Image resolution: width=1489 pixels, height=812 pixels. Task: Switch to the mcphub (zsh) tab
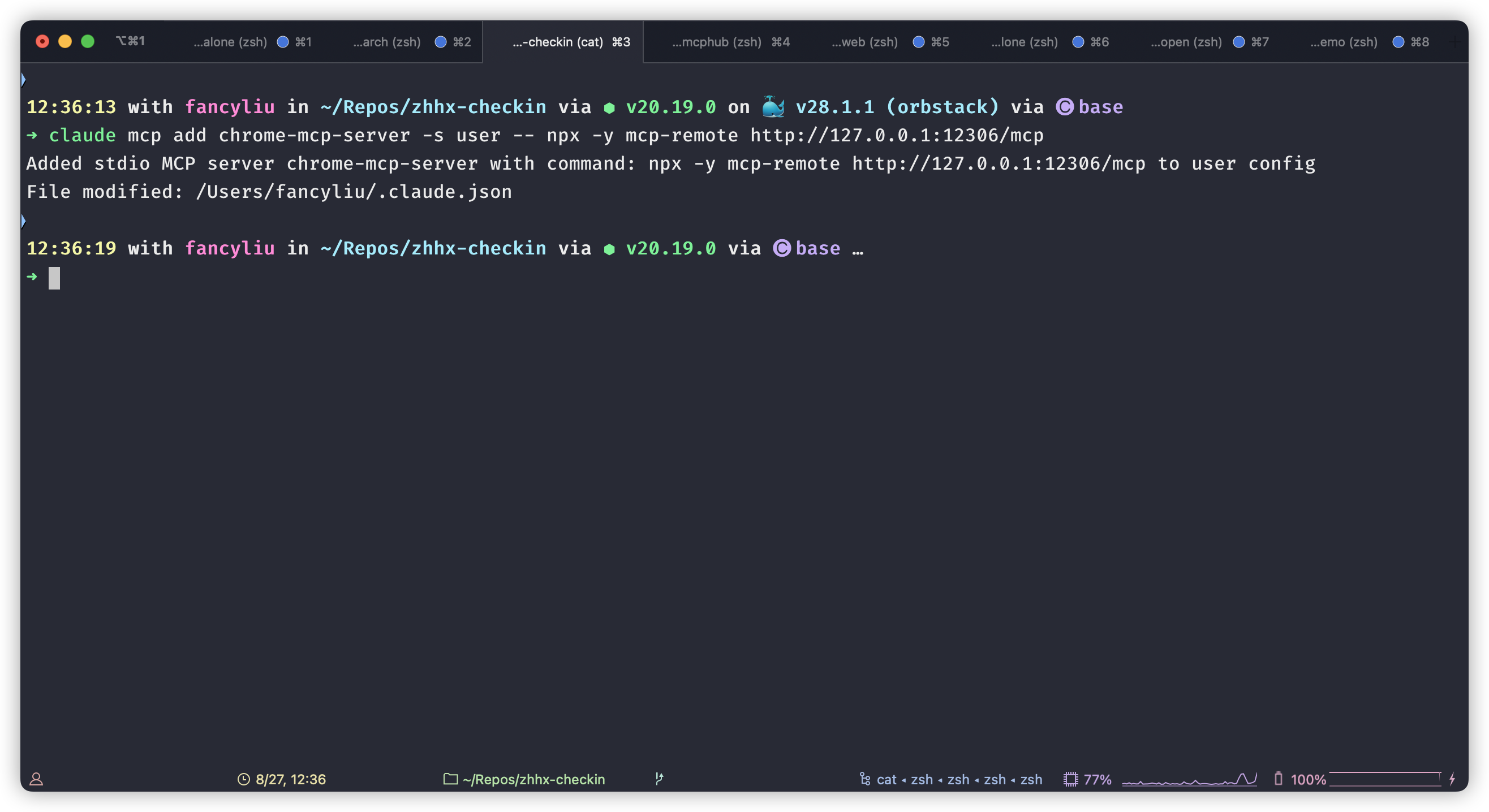[x=720, y=41]
